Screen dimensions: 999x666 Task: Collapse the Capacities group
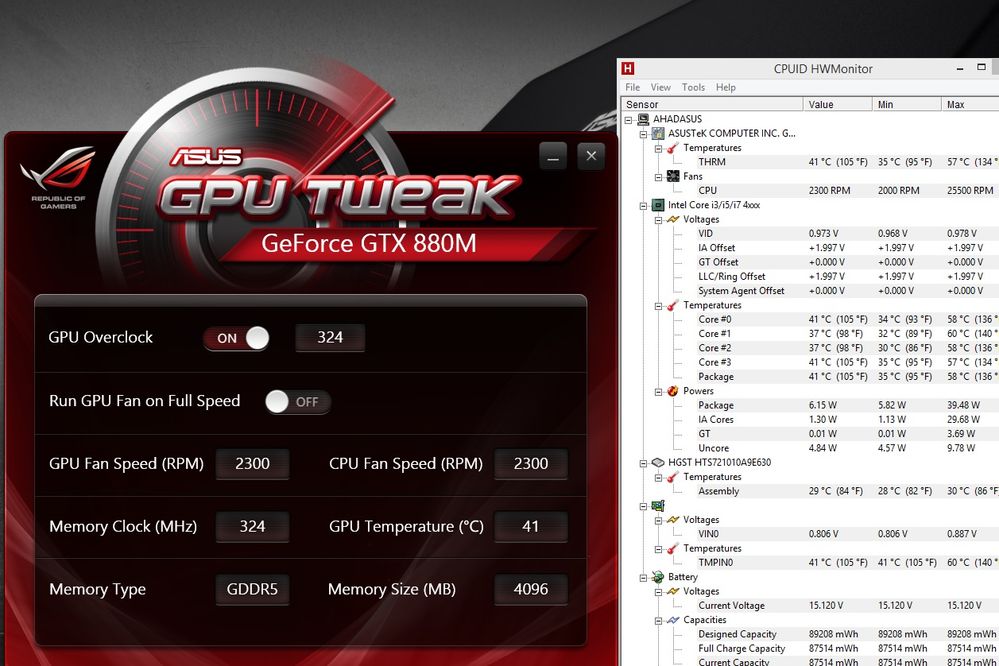tap(658, 620)
